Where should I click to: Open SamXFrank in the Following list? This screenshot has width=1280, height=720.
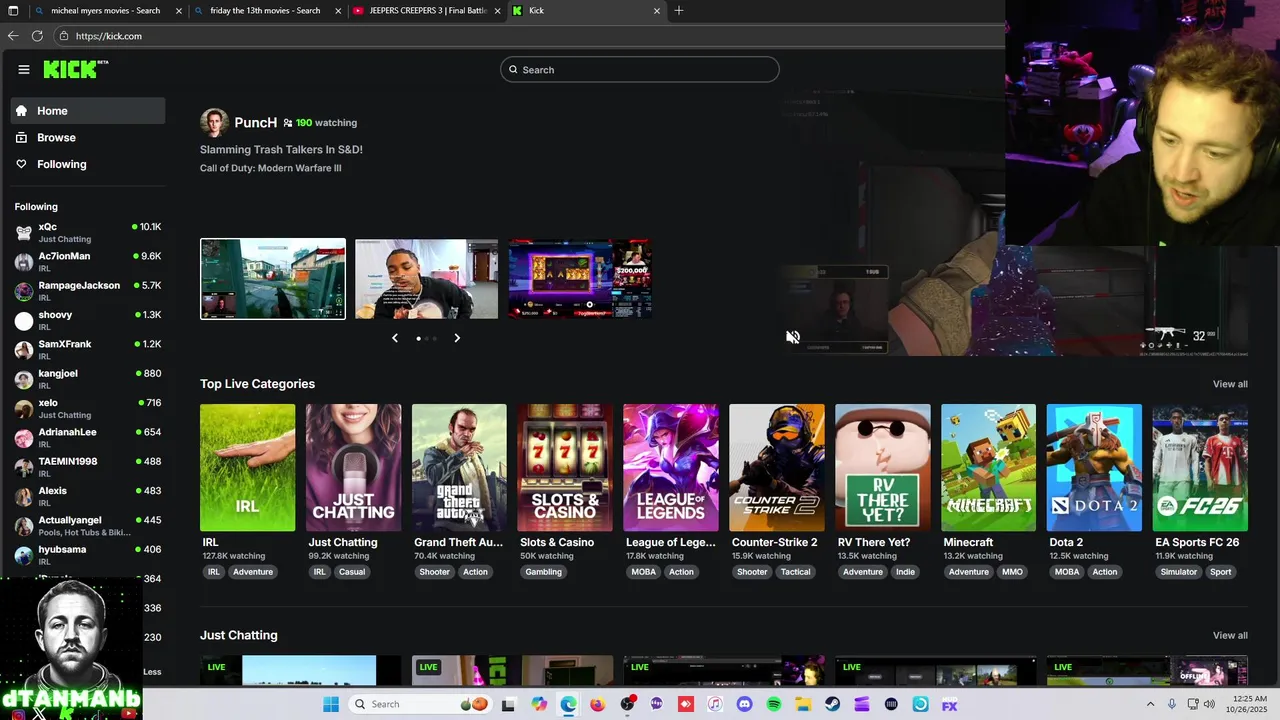pyautogui.click(x=88, y=349)
